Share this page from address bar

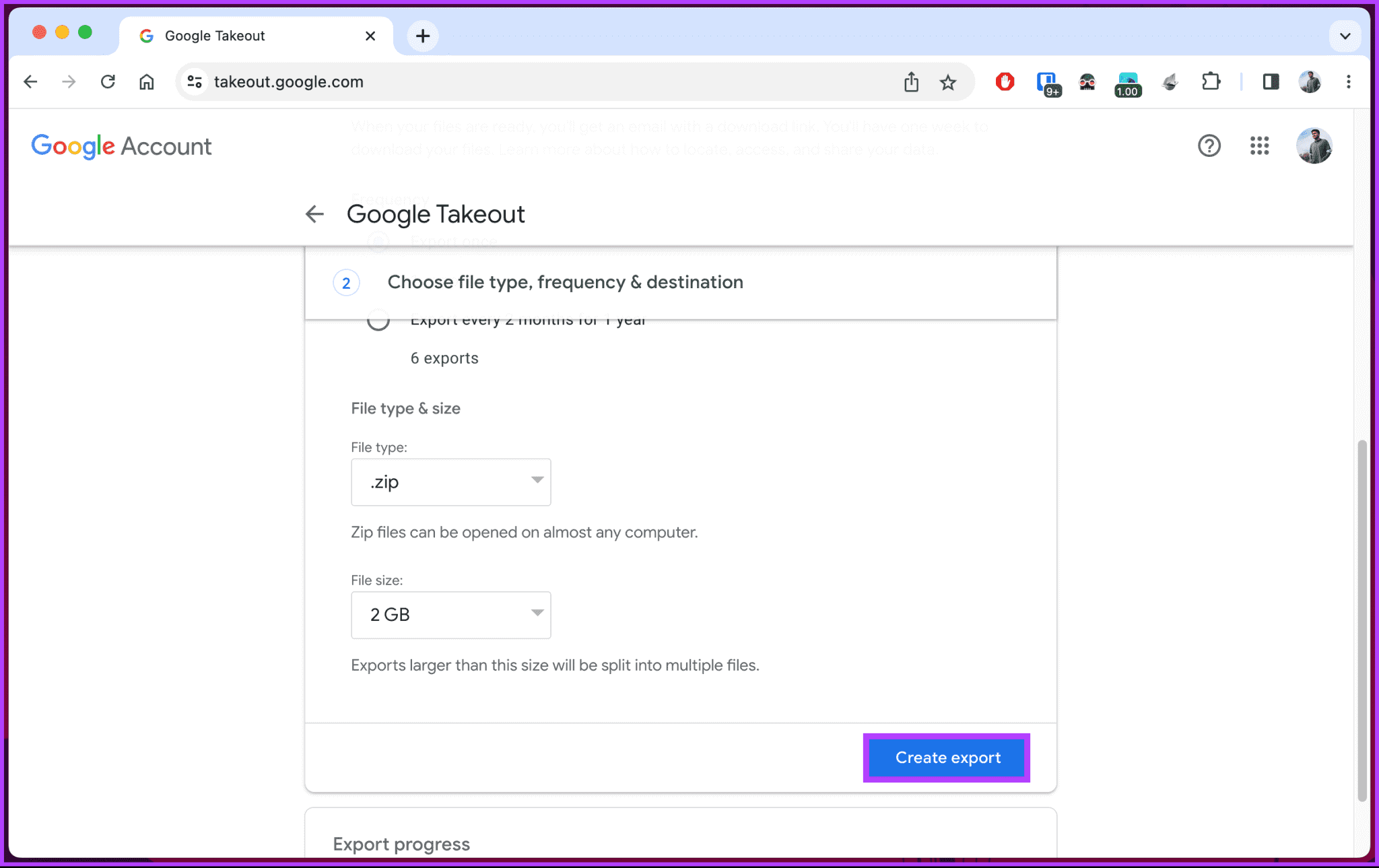coord(911,81)
